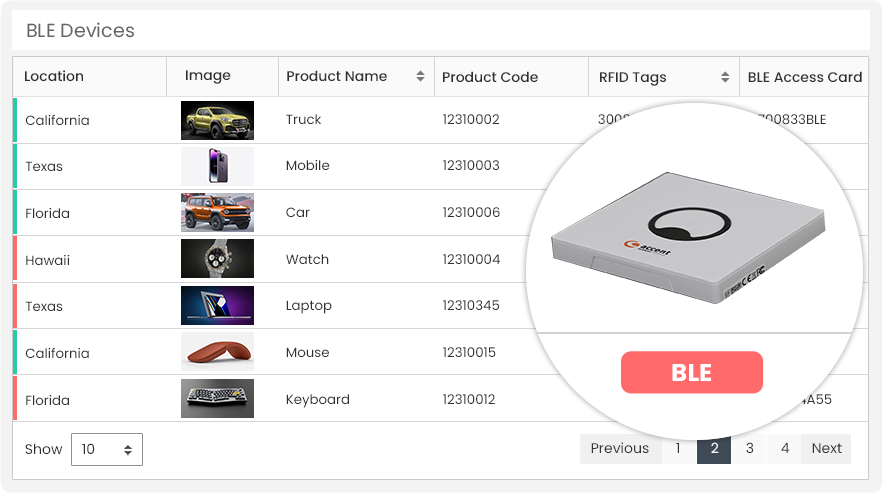The height and width of the screenshot is (493, 883).
Task: Open the Truck product thumbnail
Action: coord(217,120)
